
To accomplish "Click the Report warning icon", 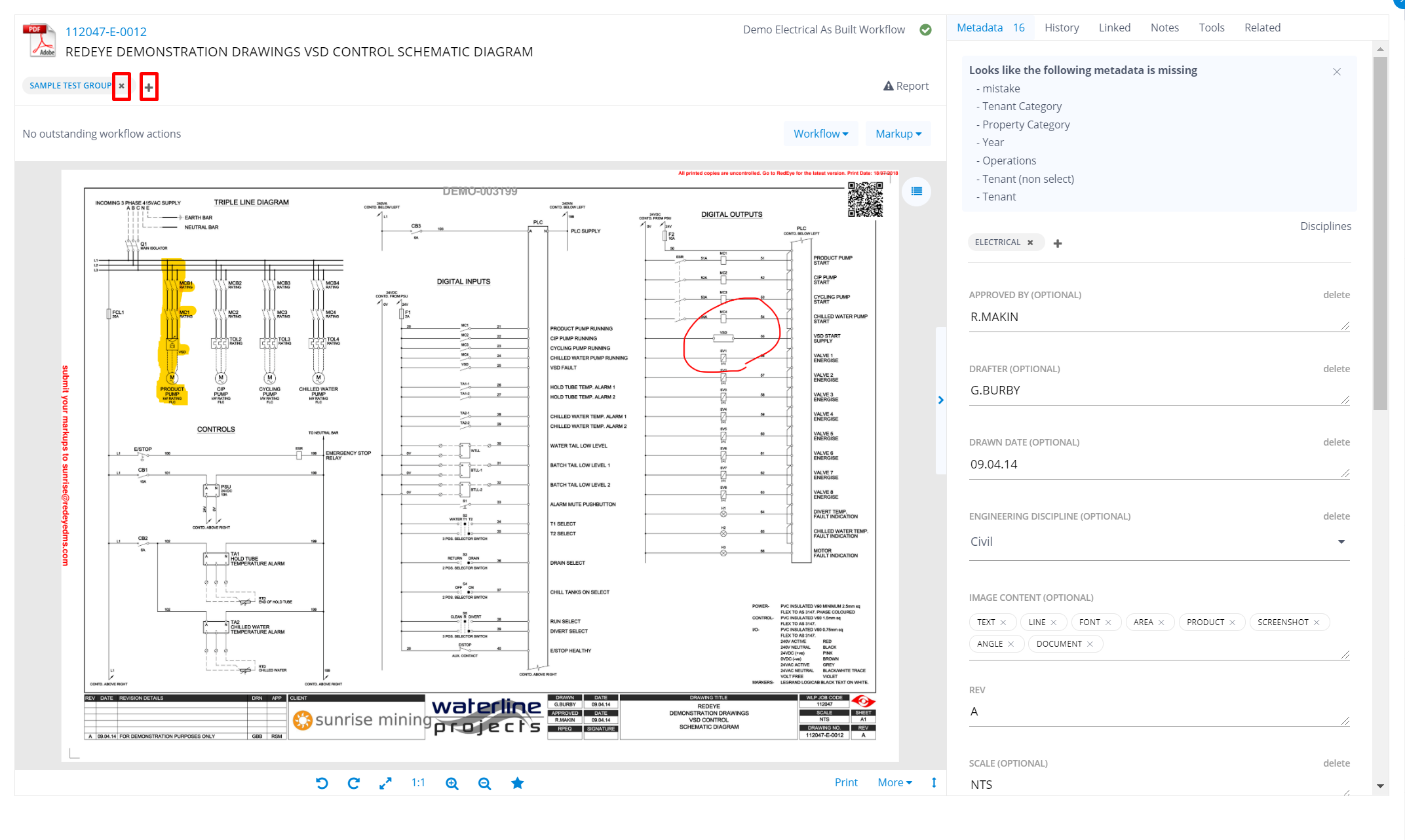I will 889,86.
